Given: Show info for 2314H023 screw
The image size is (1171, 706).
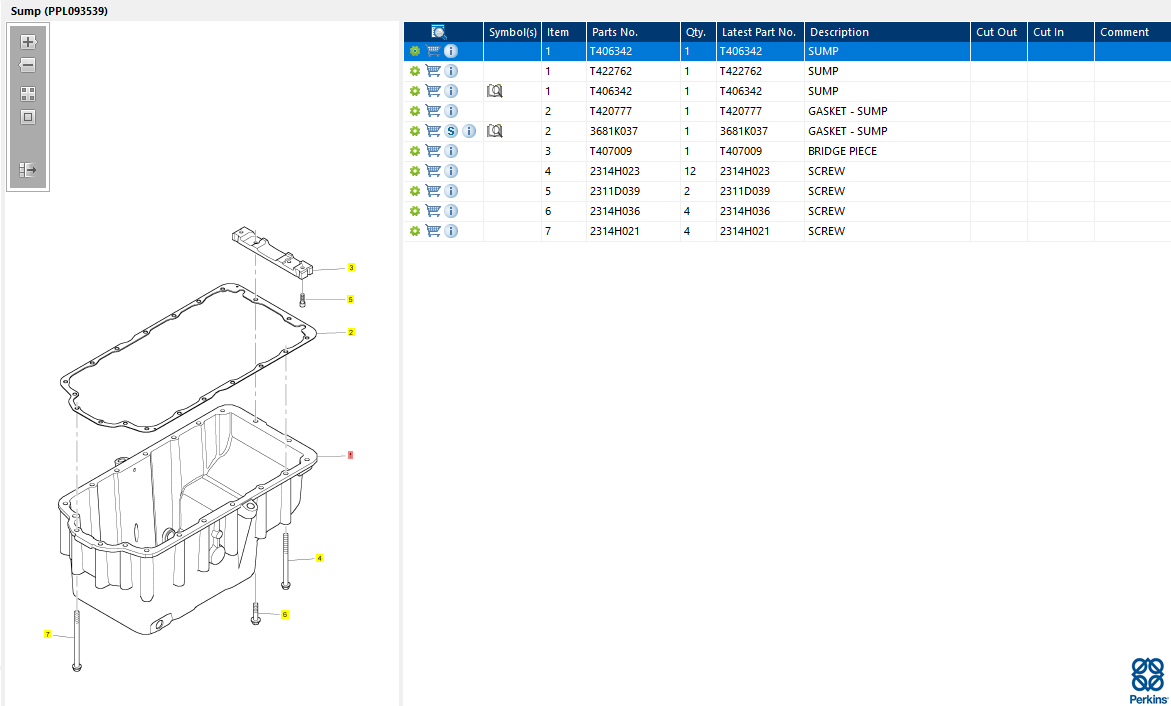Looking at the screenshot, I should (451, 171).
